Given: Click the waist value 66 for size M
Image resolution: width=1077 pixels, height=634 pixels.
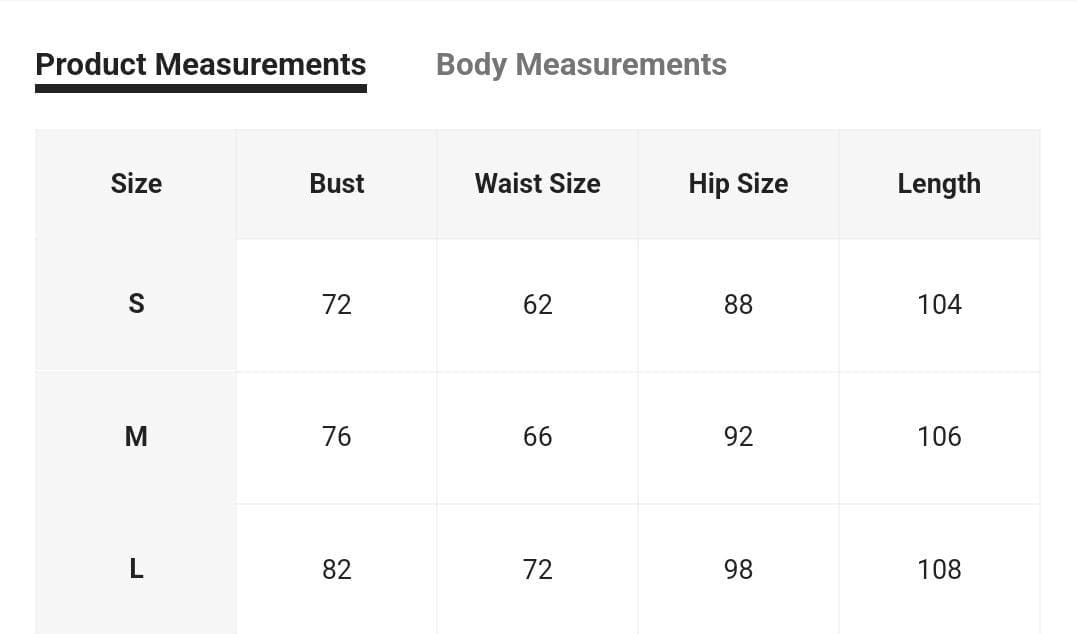Looking at the screenshot, I should click(x=537, y=436).
